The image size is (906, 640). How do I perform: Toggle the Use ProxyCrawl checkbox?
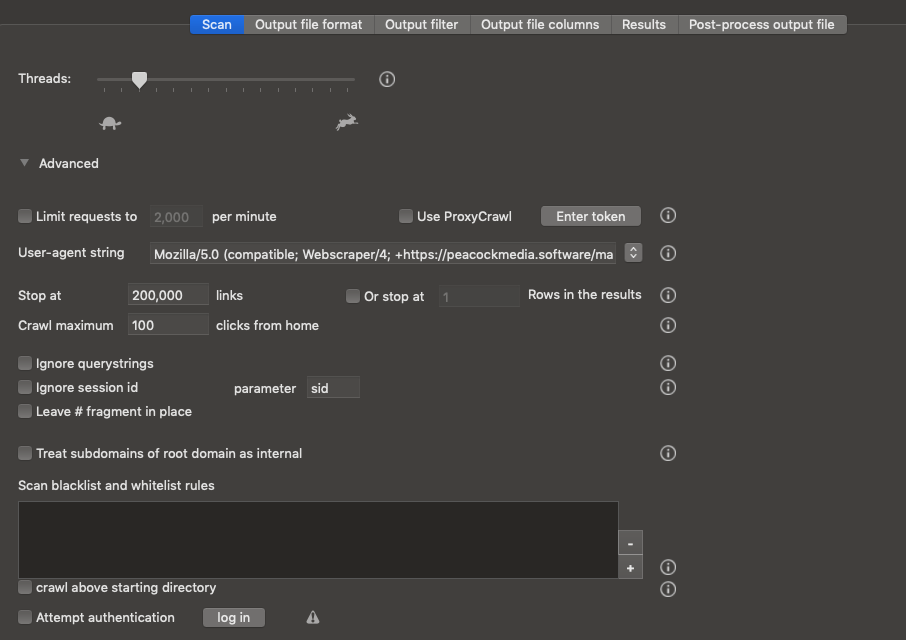406,216
